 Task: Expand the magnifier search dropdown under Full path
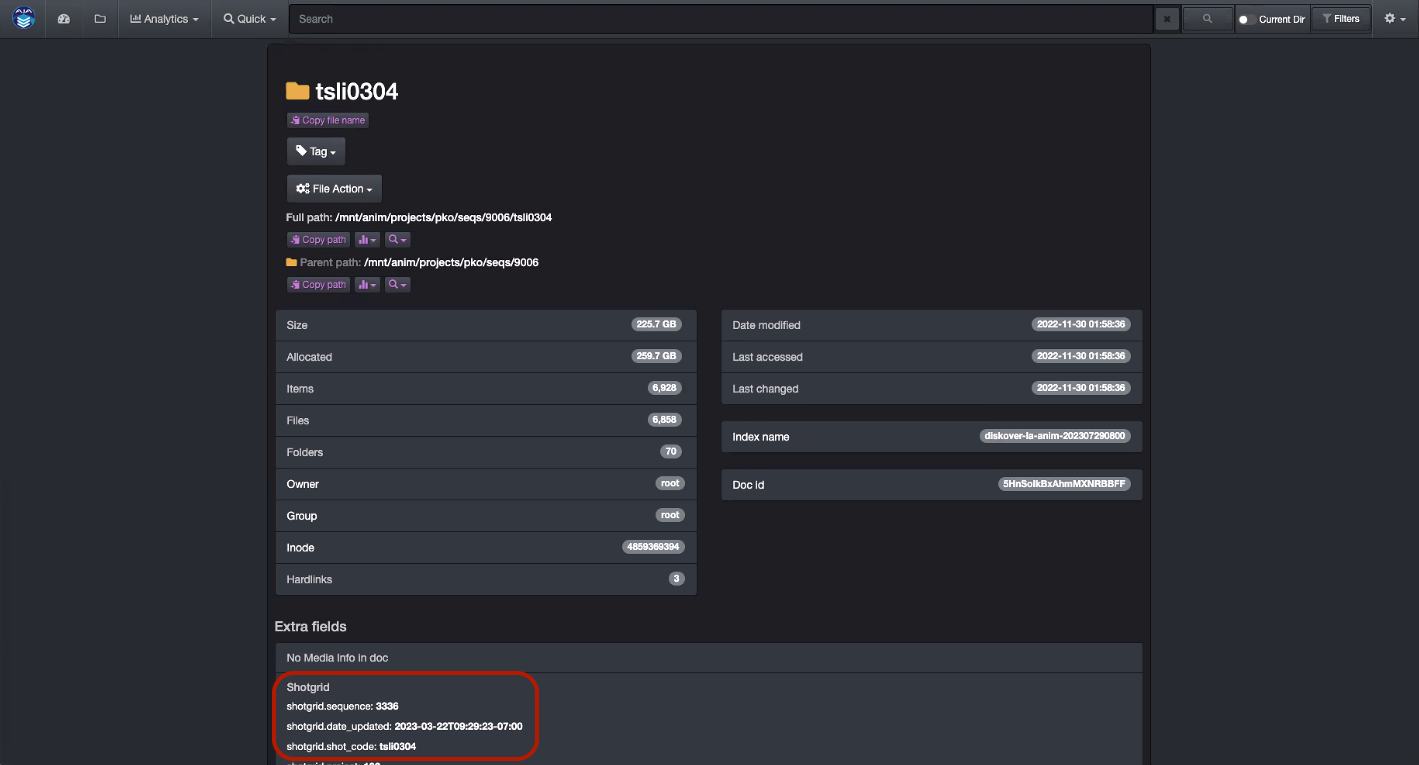[397, 239]
